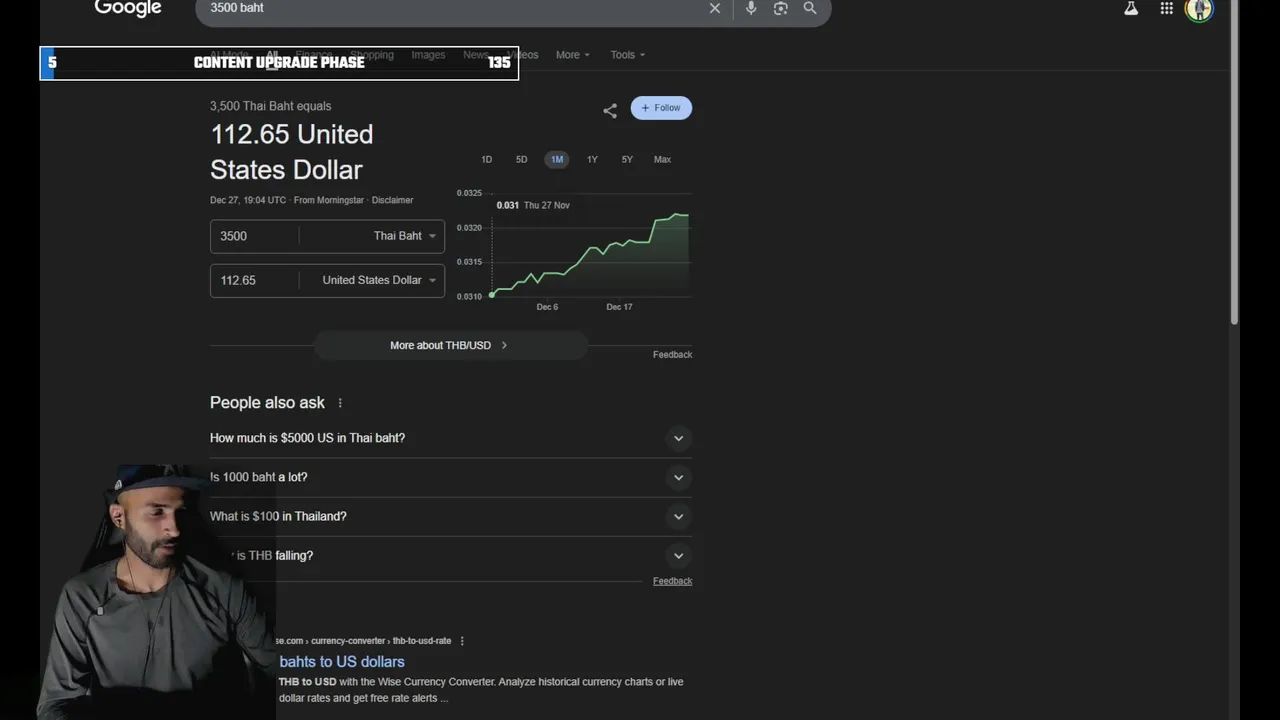Screen dimensions: 1280x720
Task: Show the 1Y chart range
Action: click(x=592, y=160)
